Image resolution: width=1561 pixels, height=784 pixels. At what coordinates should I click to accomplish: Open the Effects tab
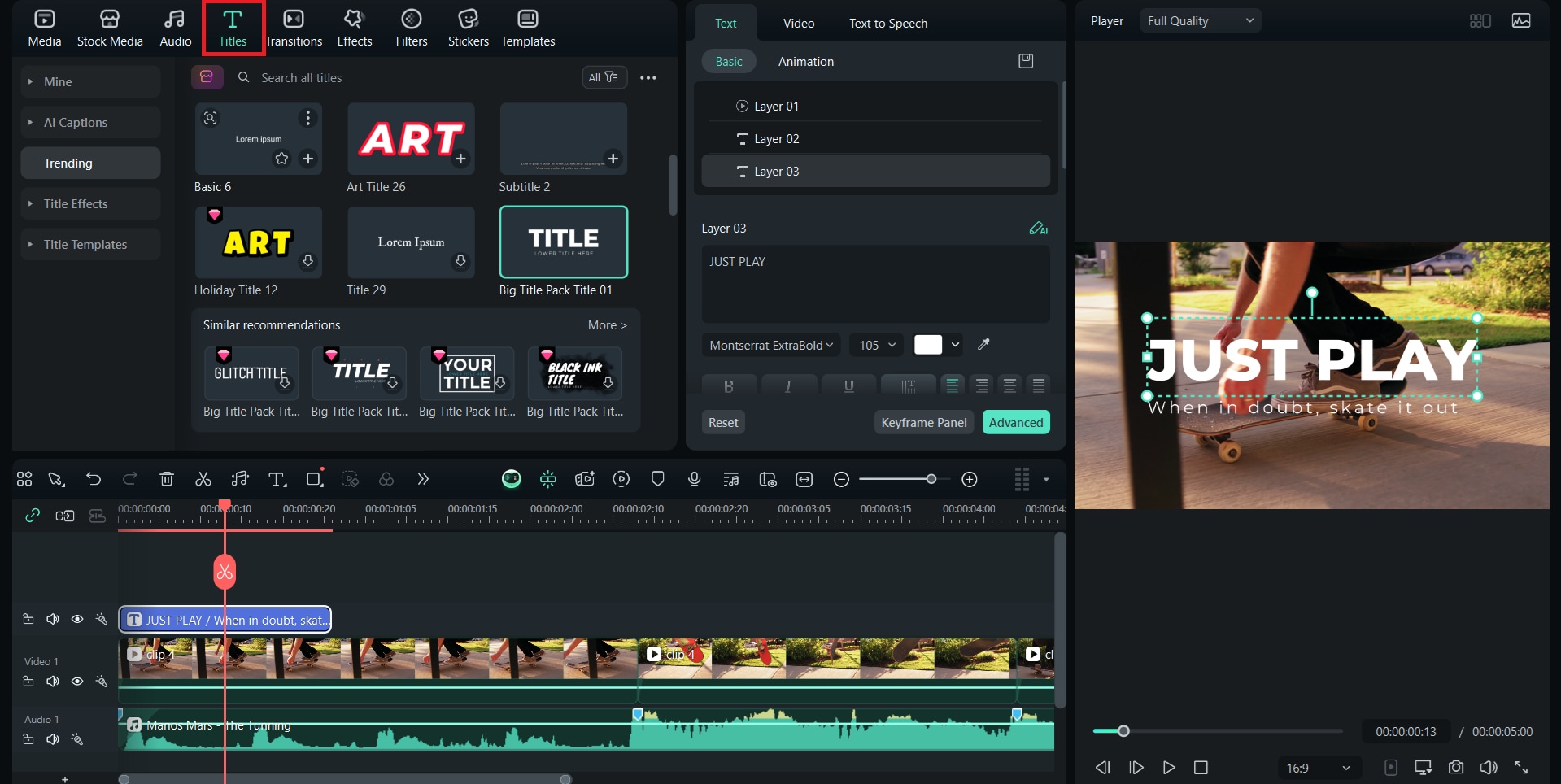(355, 28)
